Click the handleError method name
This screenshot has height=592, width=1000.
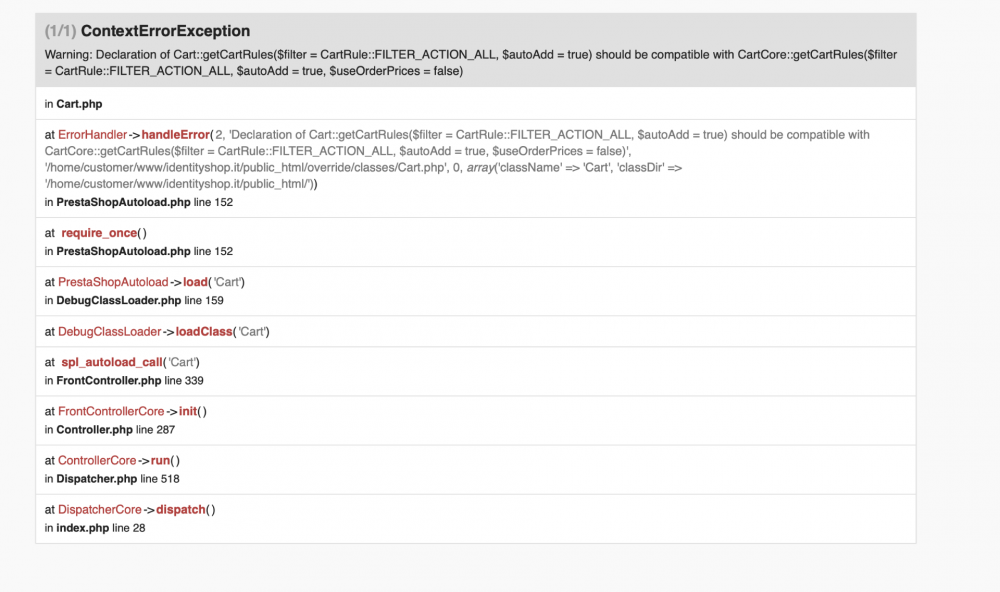176,135
